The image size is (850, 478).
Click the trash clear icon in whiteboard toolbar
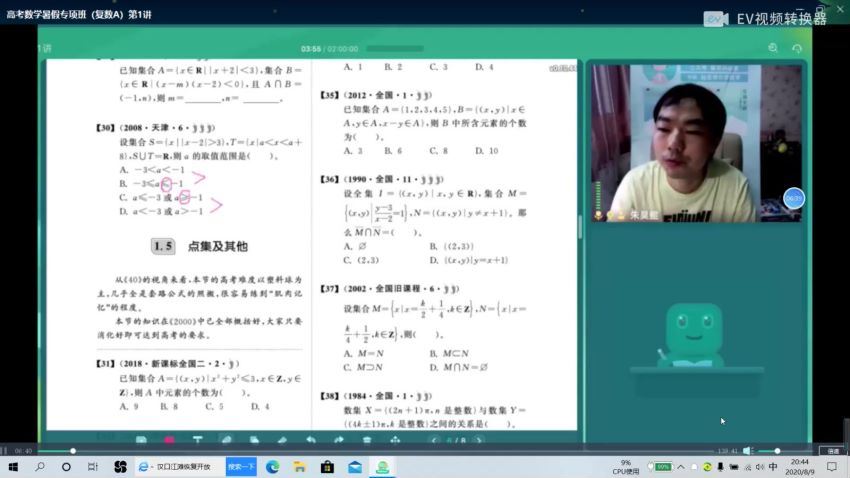point(367,440)
